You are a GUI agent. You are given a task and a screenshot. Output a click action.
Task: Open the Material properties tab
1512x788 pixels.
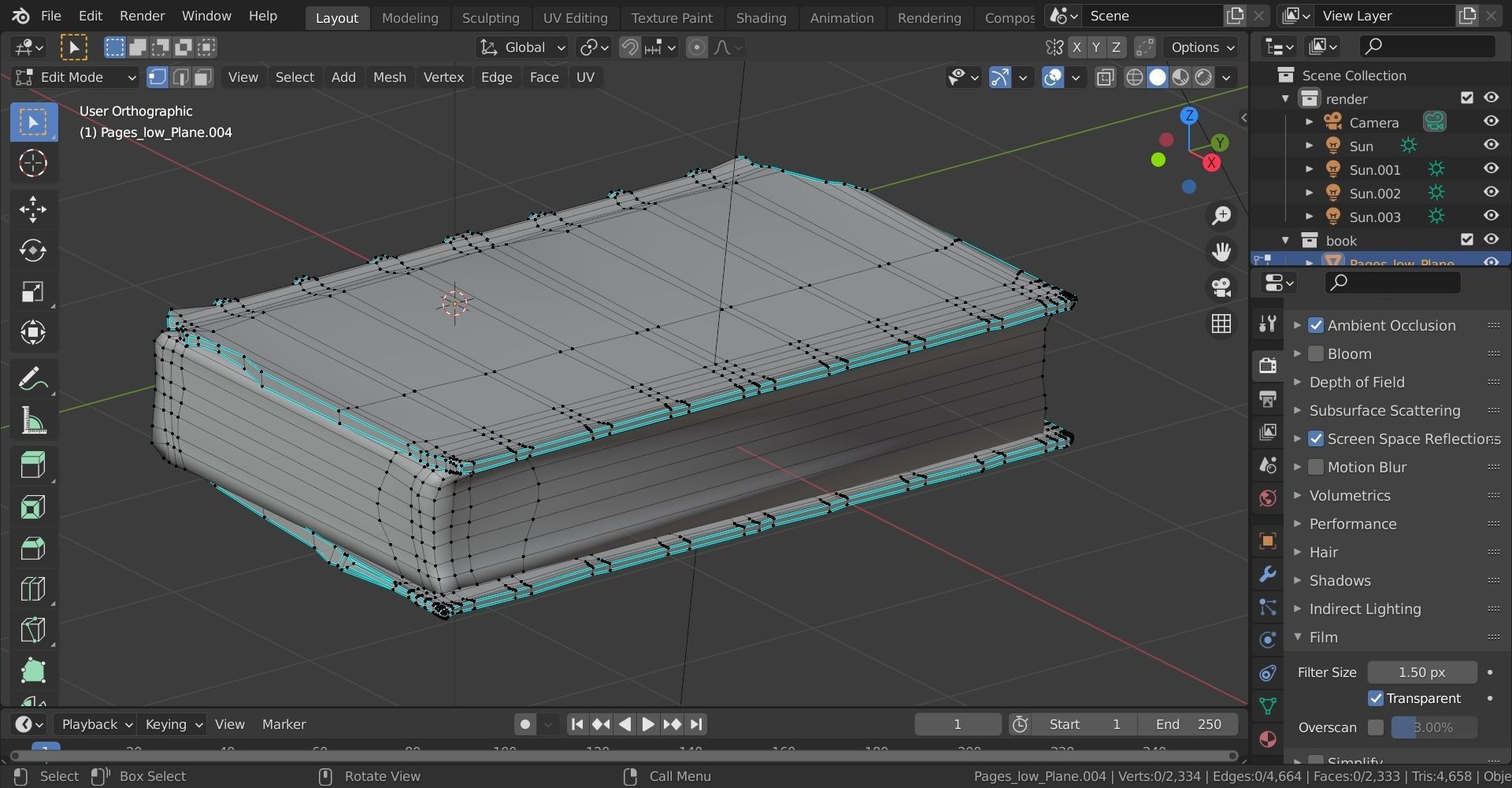(x=1267, y=739)
